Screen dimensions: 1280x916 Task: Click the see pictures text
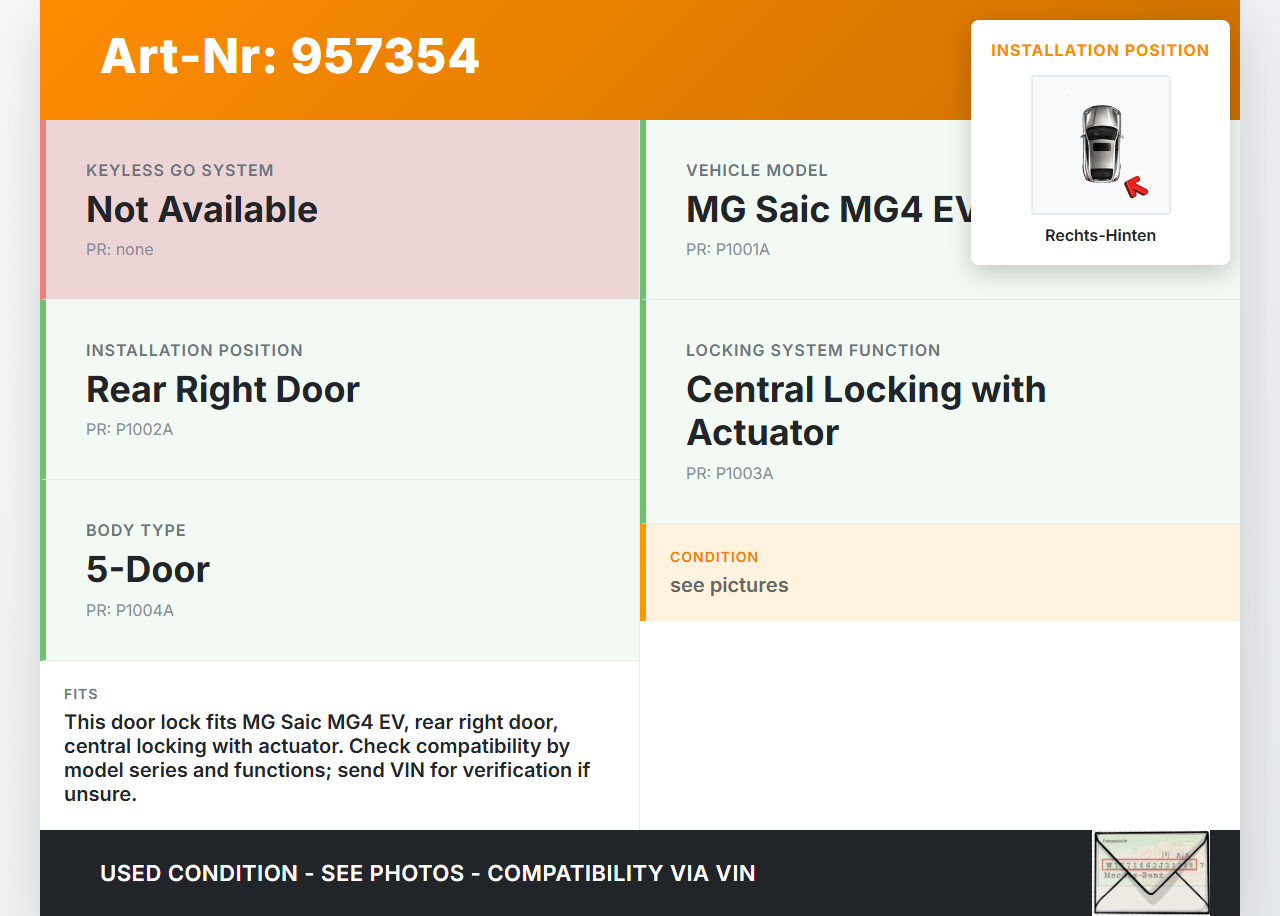[729, 585]
